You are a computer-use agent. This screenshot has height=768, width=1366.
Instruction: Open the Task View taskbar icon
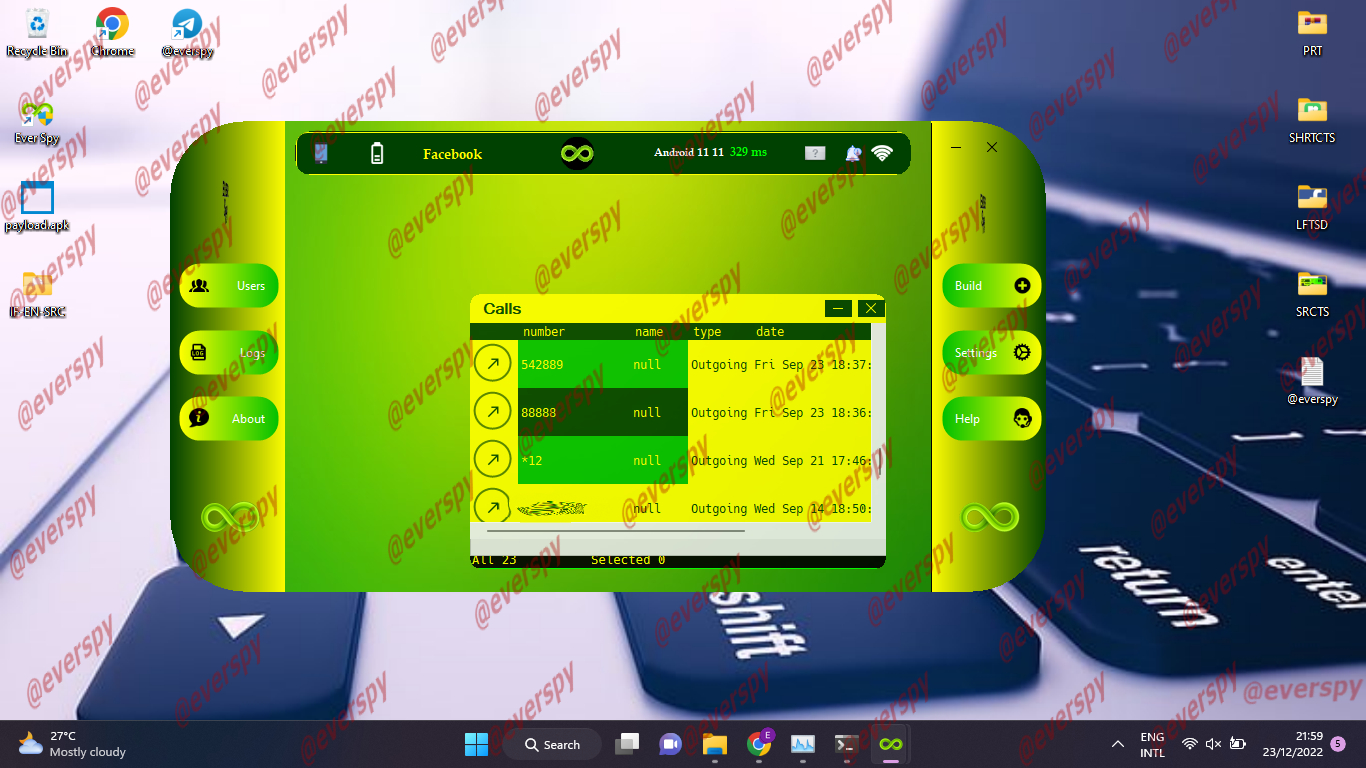click(x=627, y=744)
